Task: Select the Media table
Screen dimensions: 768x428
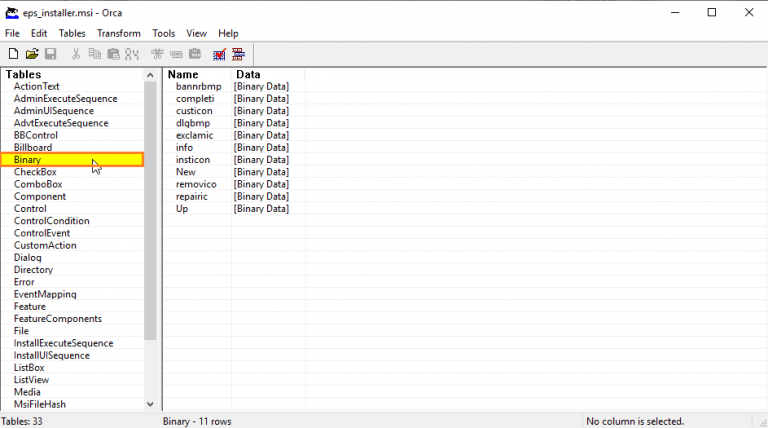Action: pyautogui.click(x=27, y=392)
